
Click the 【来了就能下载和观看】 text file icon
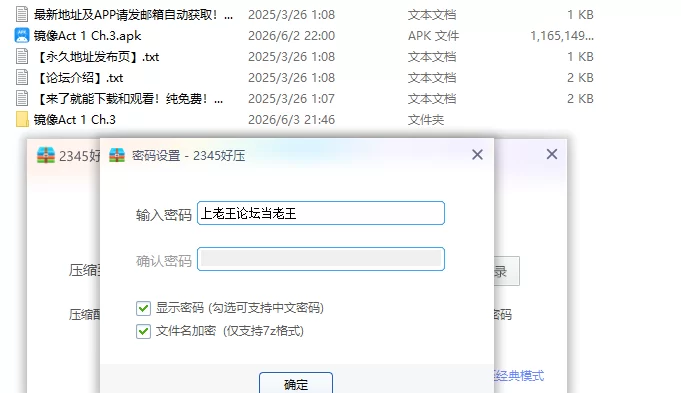[x=22, y=98]
